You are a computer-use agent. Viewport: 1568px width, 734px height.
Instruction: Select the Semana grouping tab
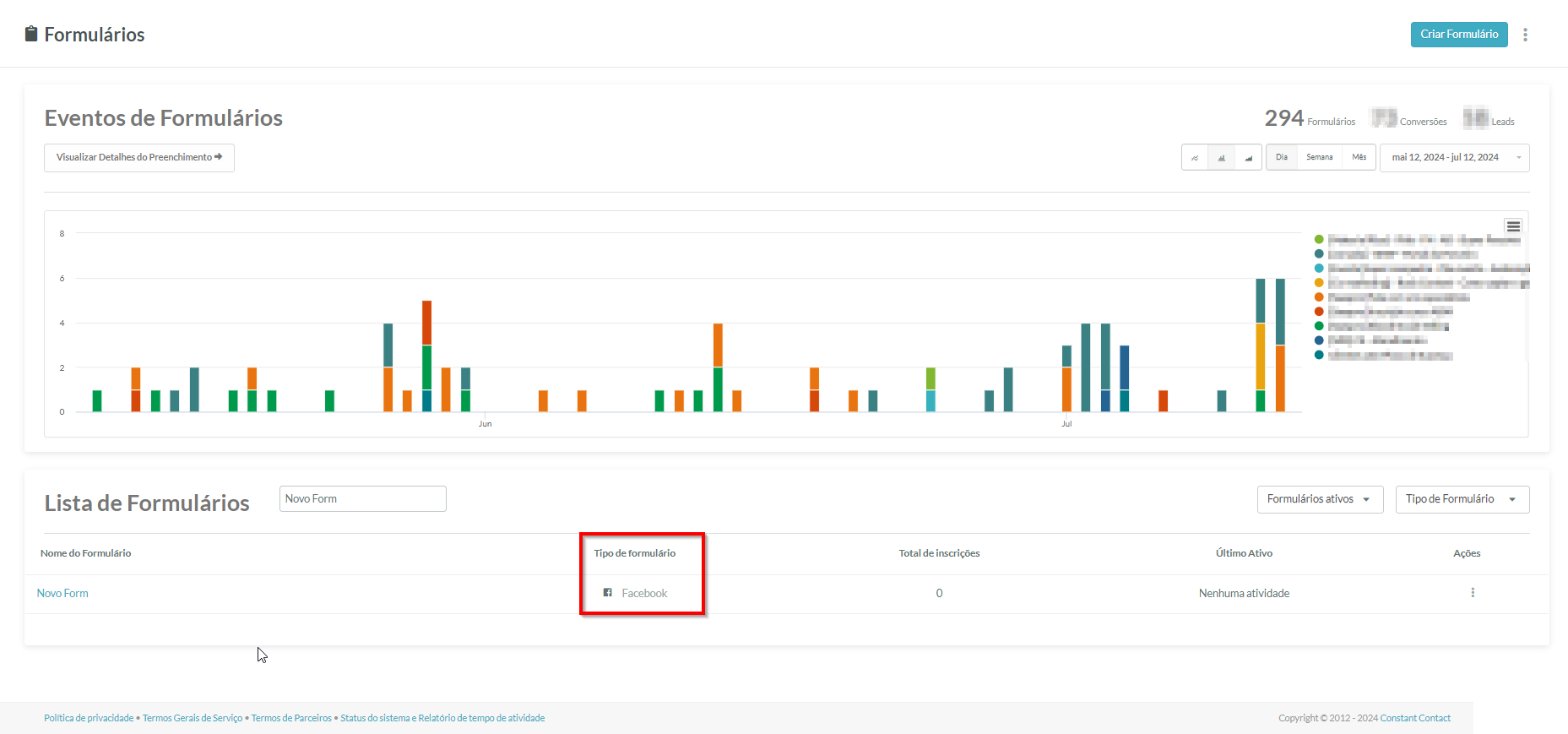(1319, 158)
